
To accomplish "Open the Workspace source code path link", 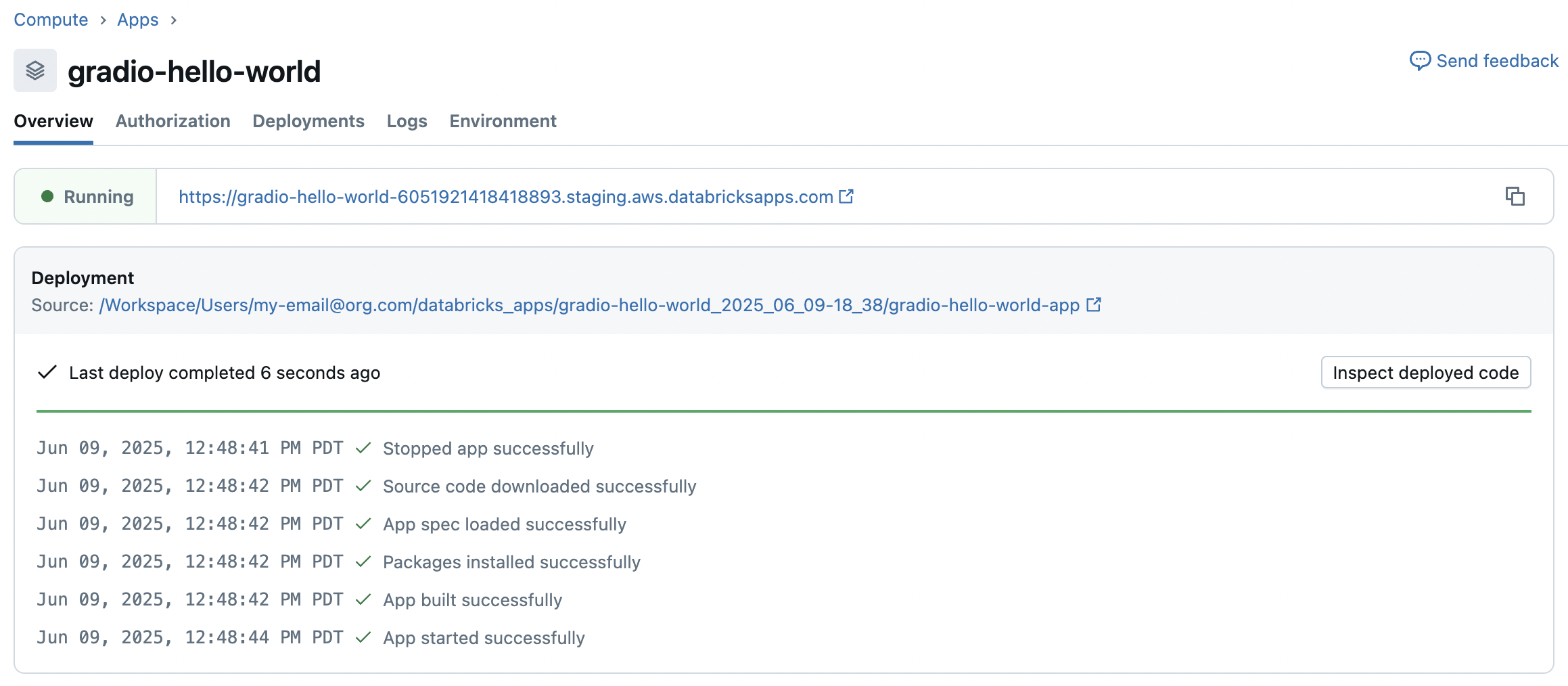I will [x=589, y=304].
